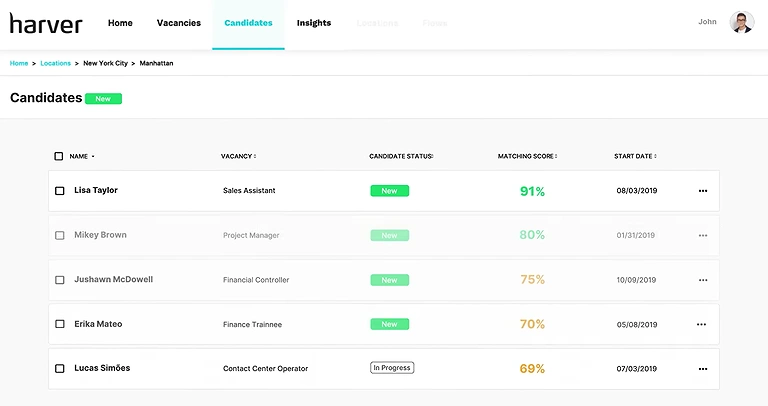This screenshot has width=768, height=406.
Task: Open the faded Flows tab
Action: (435, 23)
